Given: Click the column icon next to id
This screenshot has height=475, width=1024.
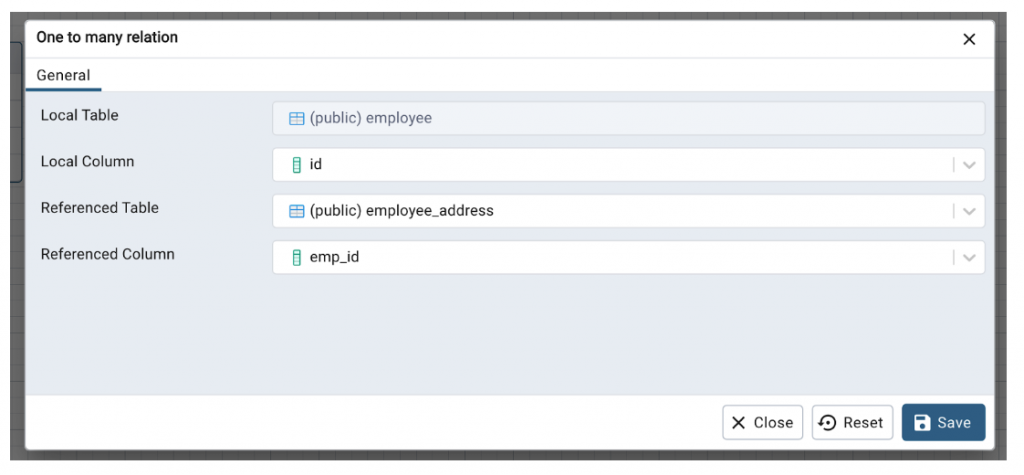Looking at the screenshot, I should pos(296,165).
